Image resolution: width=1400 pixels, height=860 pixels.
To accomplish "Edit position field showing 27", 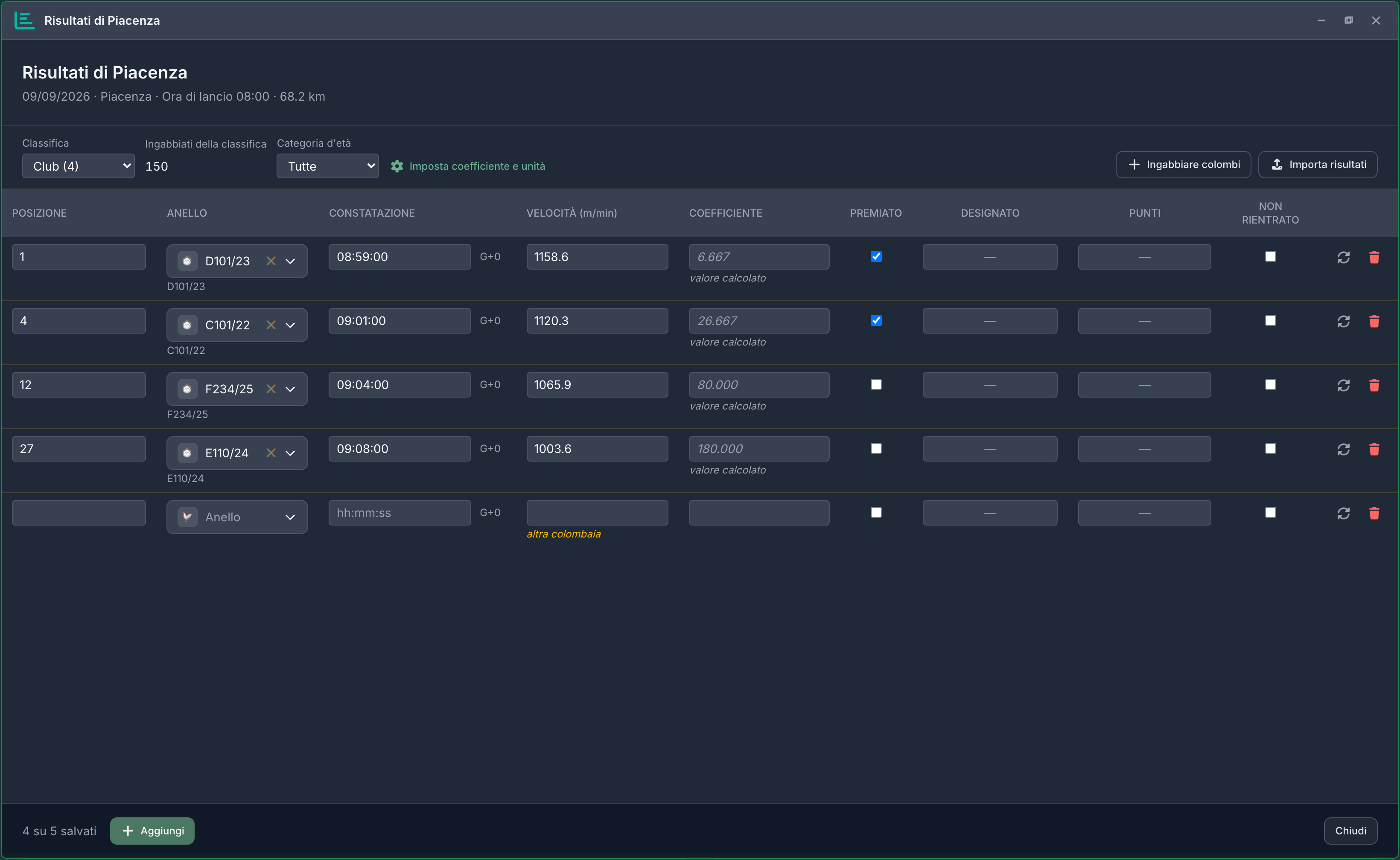I will [x=79, y=449].
